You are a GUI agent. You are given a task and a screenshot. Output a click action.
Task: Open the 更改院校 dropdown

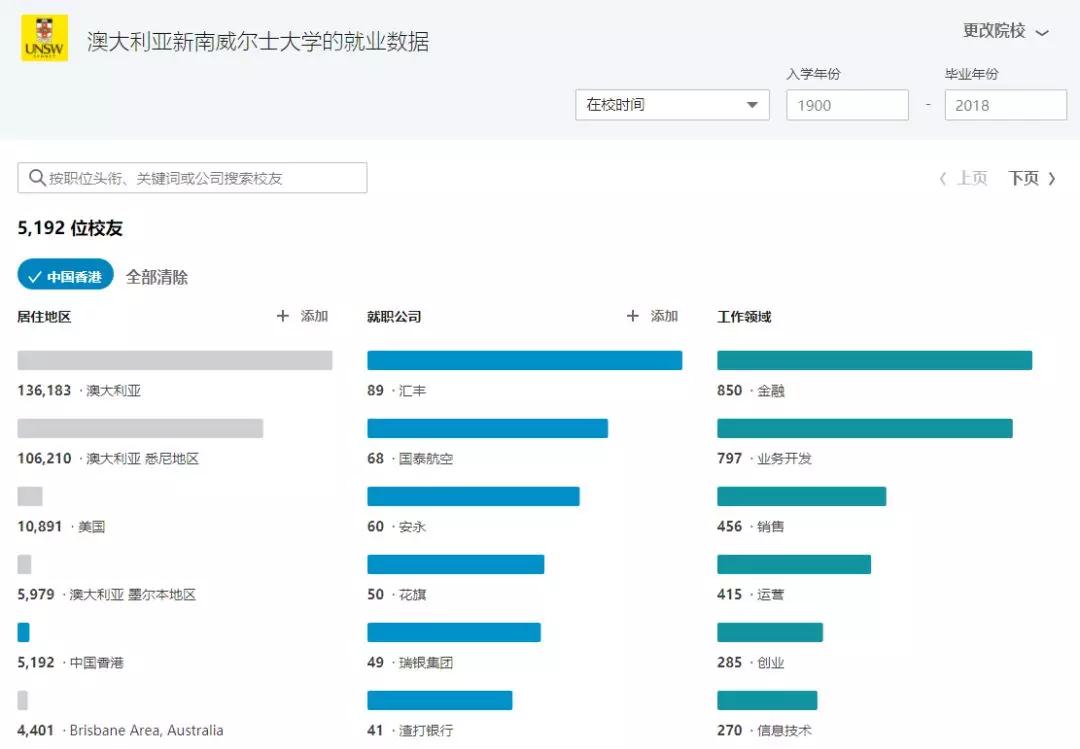coord(1005,31)
